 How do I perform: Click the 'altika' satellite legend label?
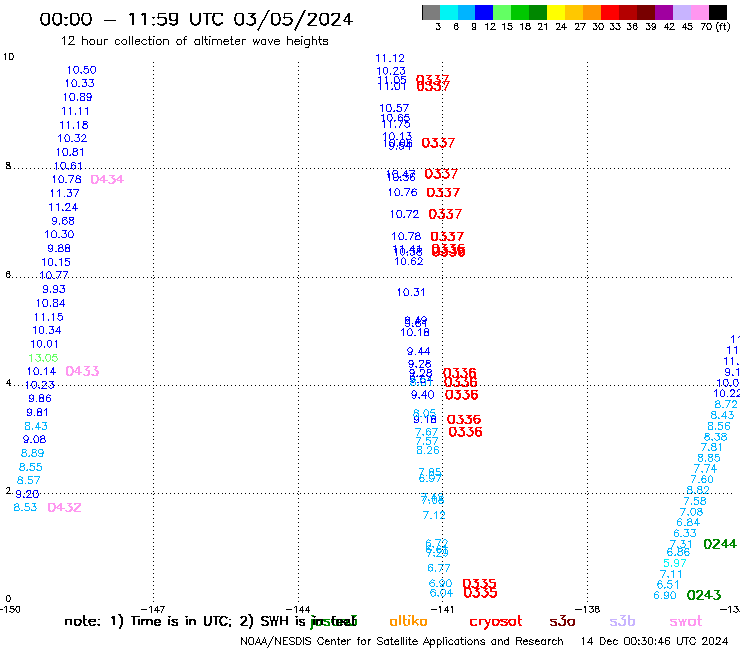point(408,621)
